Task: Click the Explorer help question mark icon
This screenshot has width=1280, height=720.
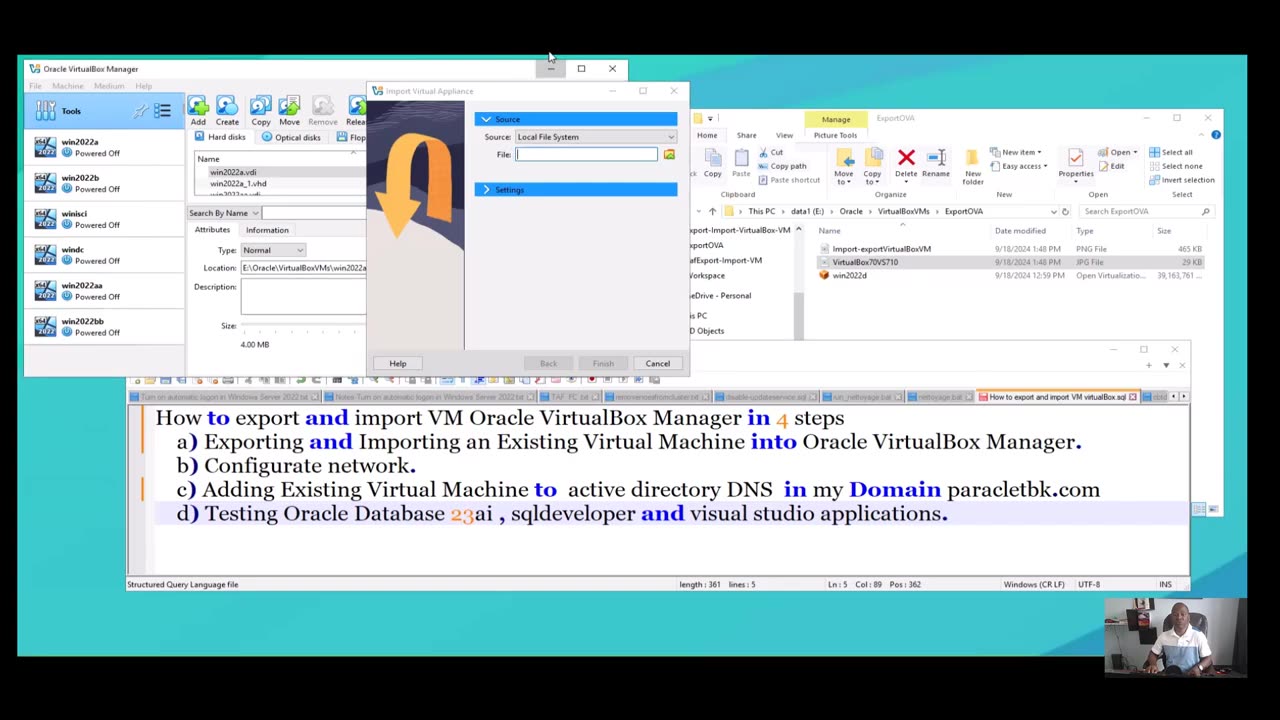Action: point(1216,135)
